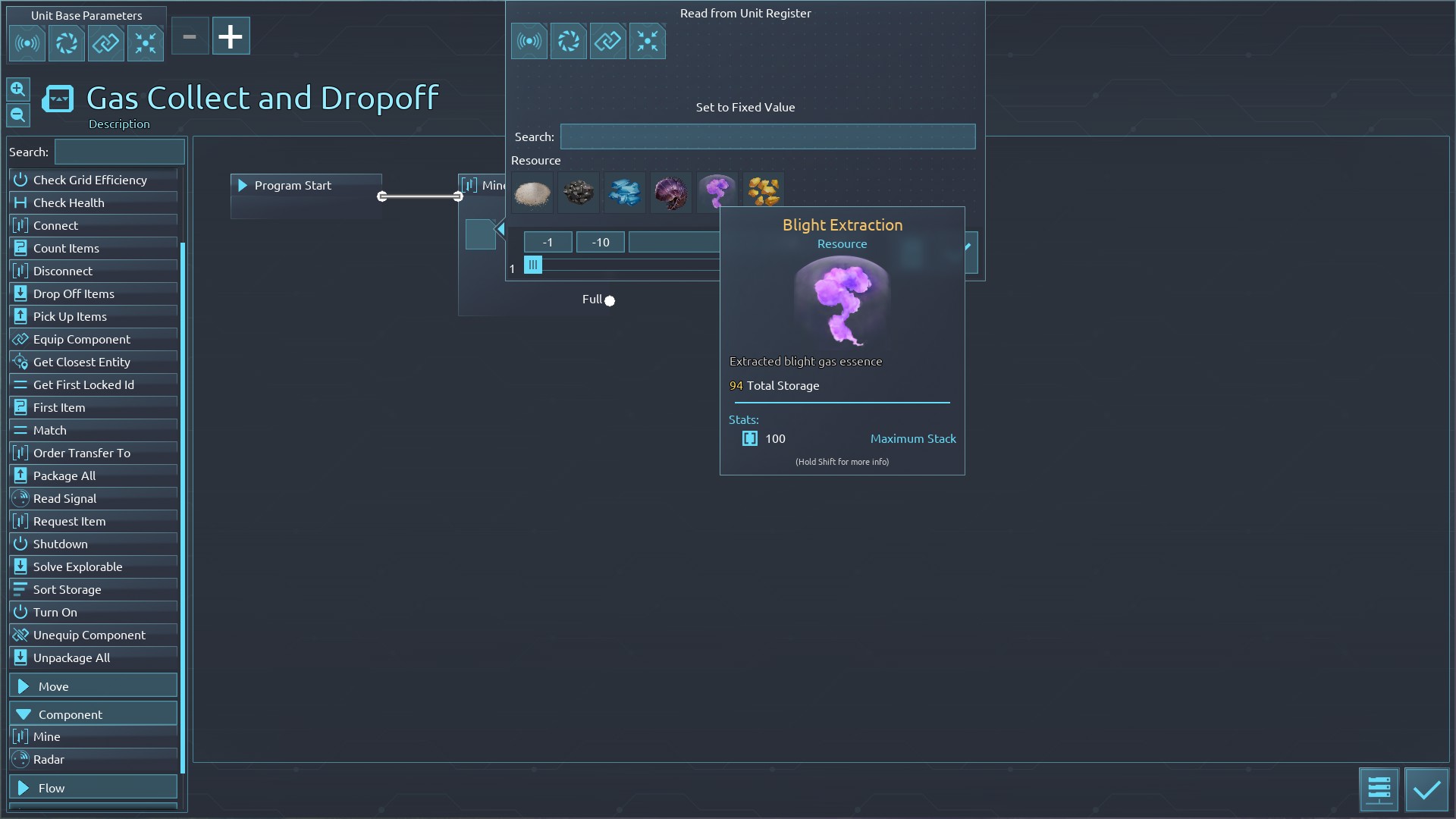Screen dimensions: 1456x819
Task: Choose Drop Off Items instruction
Action: [74, 293]
